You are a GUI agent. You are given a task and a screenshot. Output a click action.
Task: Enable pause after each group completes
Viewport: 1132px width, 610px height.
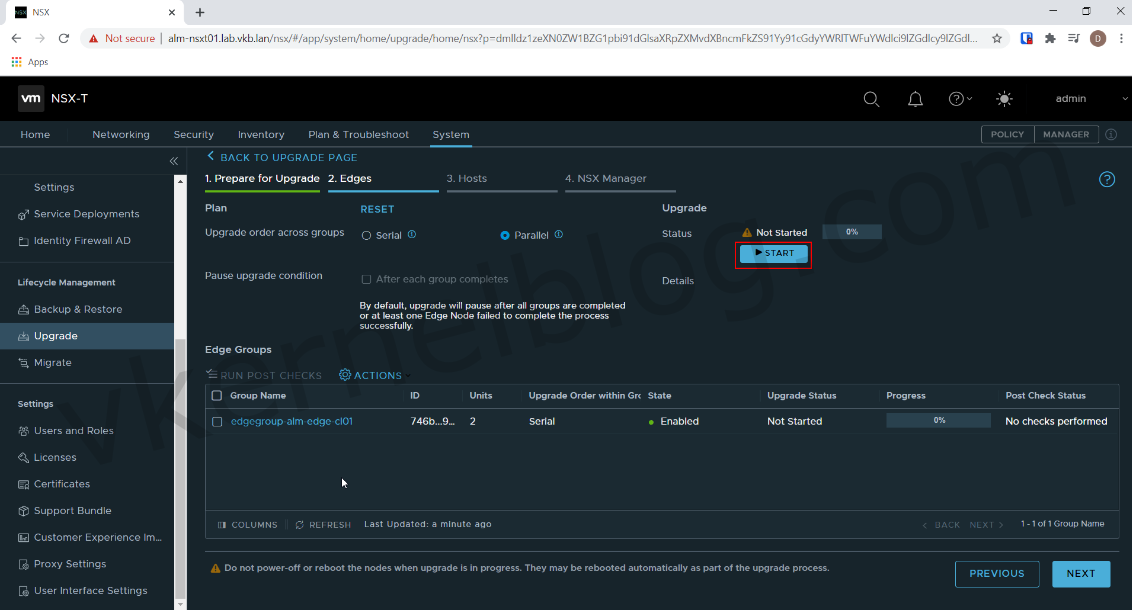[366, 279]
